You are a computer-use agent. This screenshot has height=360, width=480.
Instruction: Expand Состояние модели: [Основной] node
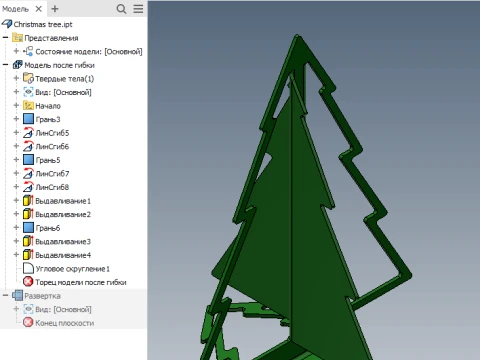click(x=16, y=51)
